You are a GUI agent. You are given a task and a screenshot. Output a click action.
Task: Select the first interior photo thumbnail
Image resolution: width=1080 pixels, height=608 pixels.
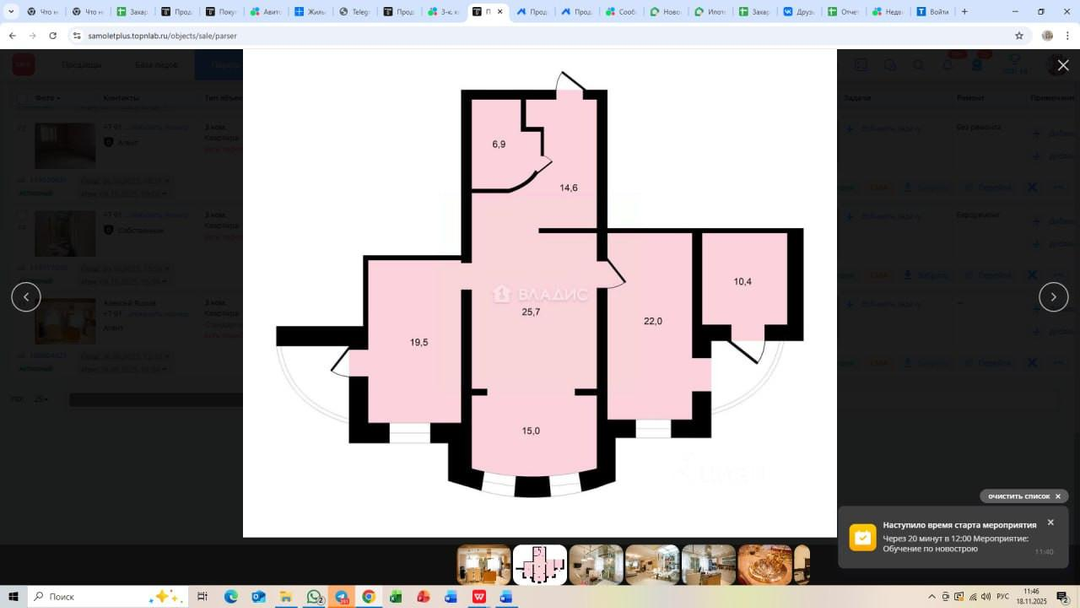pos(484,565)
